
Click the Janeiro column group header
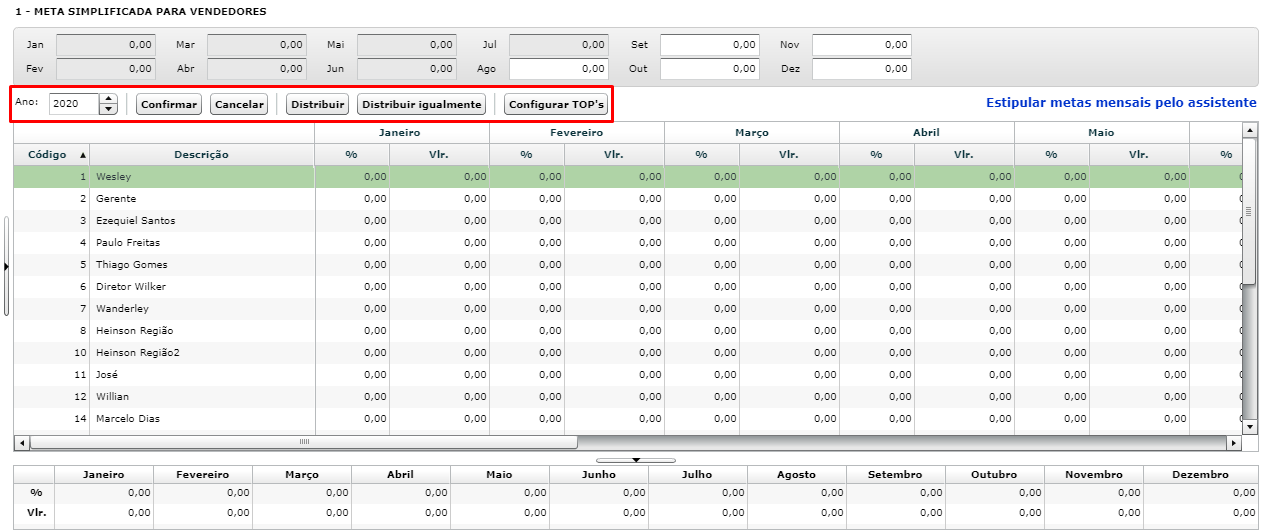pyautogui.click(x=402, y=132)
